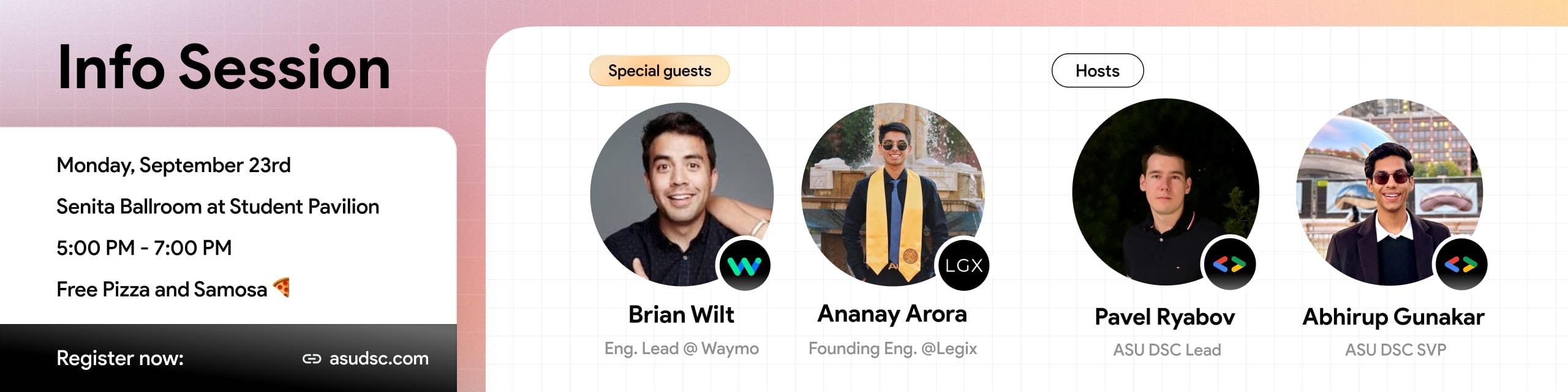Viewport: 1568px width, 392px height.
Task: Click the Ananay Arora name text
Action: (892, 314)
